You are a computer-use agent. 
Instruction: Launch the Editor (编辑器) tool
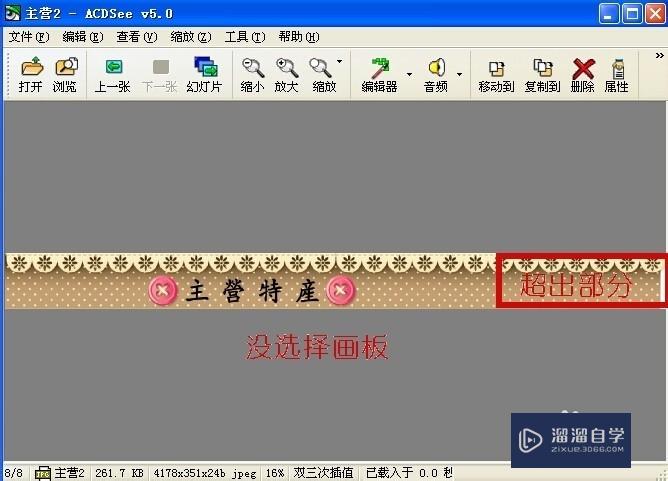[x=379, y=75]
